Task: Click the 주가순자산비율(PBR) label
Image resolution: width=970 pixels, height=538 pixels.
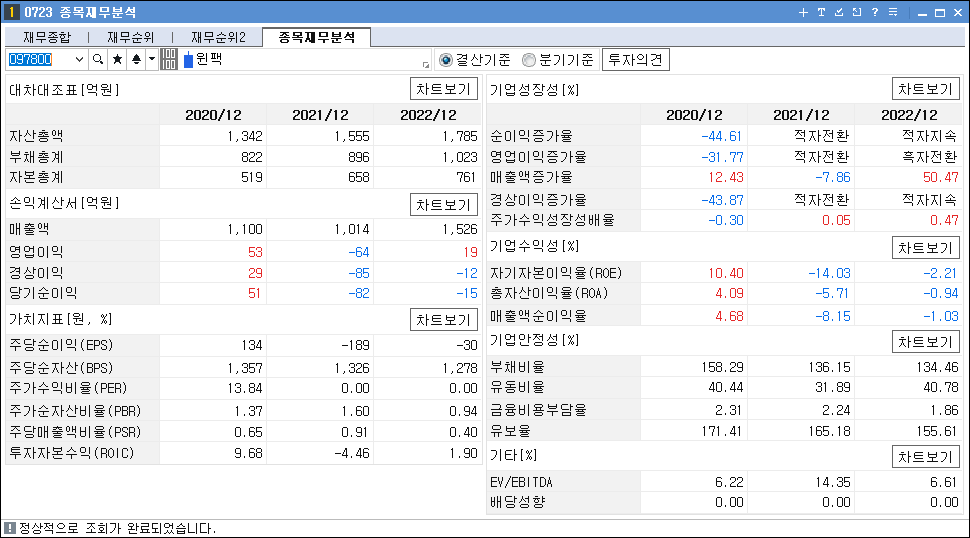Action: (x=75, y=411)
